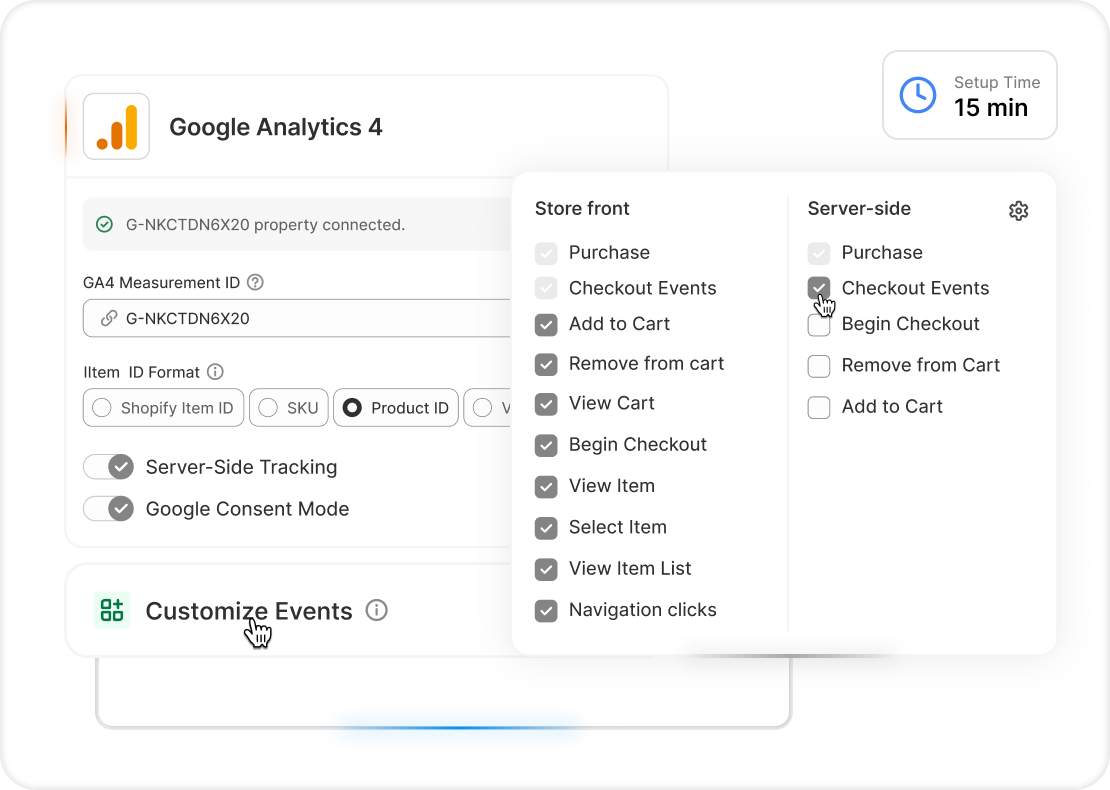This screenshot has height=790, width=1110.
Task: Uncheck the View Item List checkbox
Action: pyautogui.click(x=546, y=568)
